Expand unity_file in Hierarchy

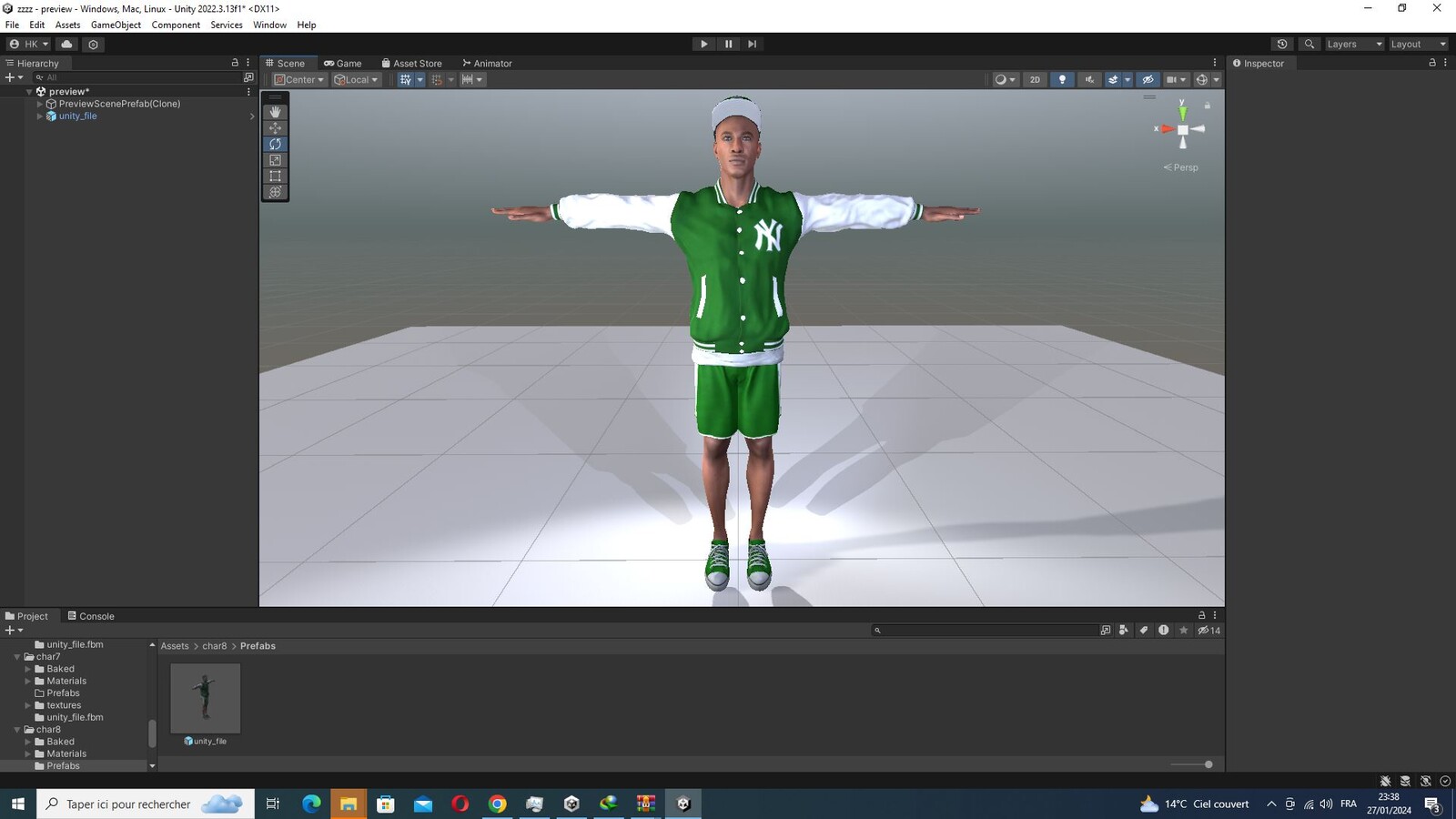[x=39, y=116]
